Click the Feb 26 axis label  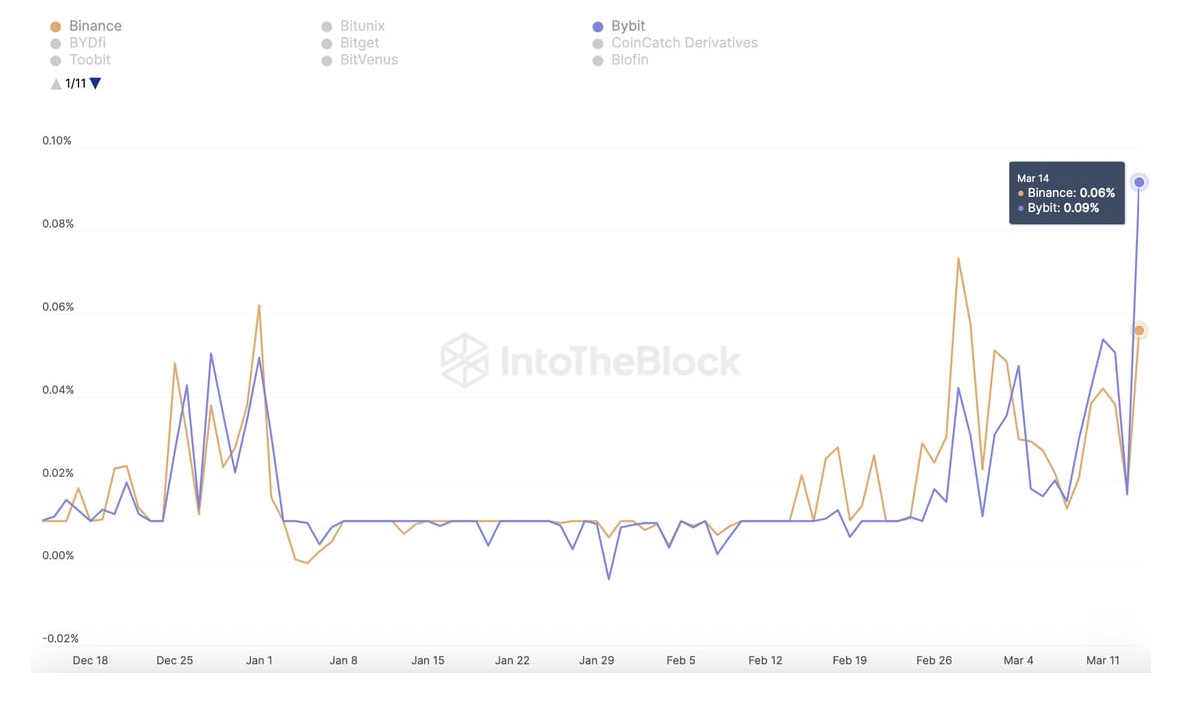click(x=934, y=660)
